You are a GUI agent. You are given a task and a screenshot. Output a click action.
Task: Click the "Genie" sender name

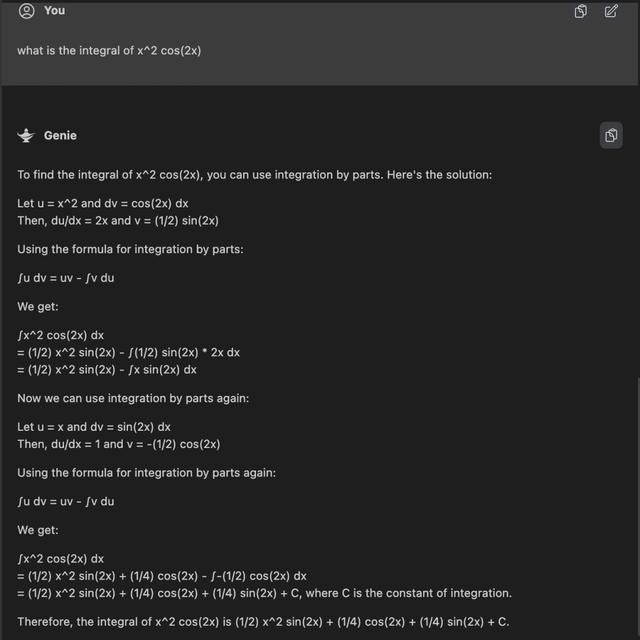pyautogui.click(x=60, y=135)
